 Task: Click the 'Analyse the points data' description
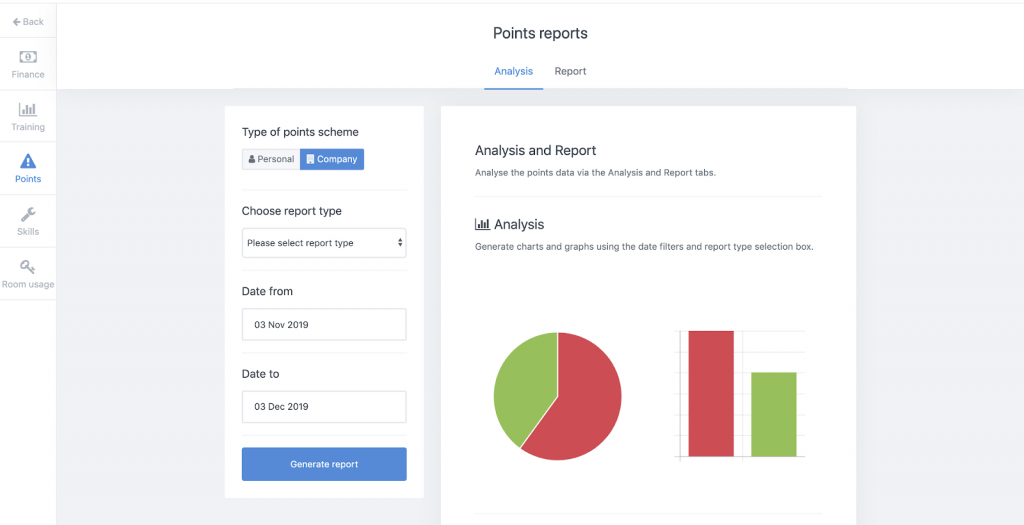tap(596, 174)
